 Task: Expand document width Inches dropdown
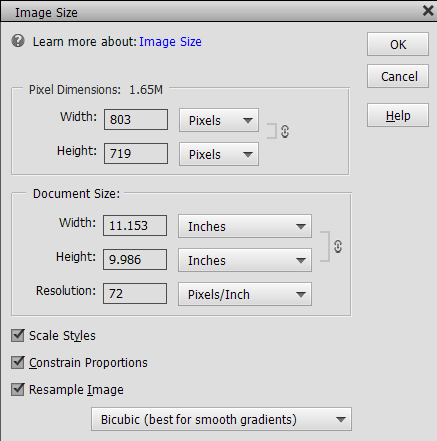click(245, 226)
